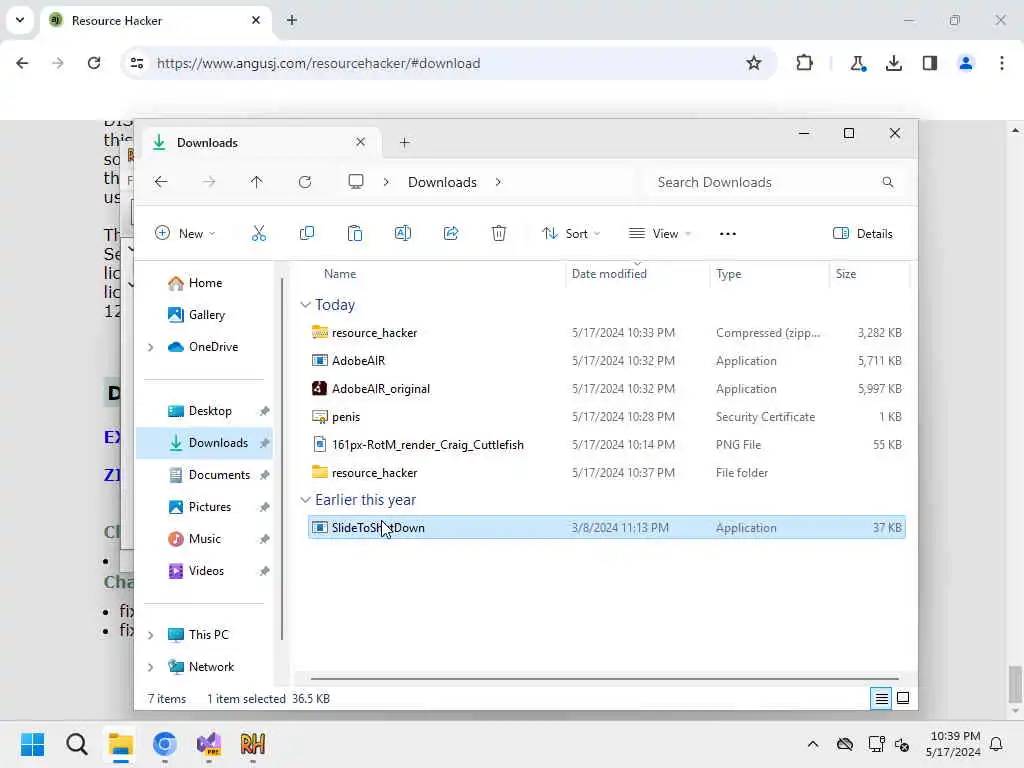Switch to details list view in status bar
Image resolution: width=1024 pixels, height=768 pixels.
pyautogui.click(x=881, y=699)
